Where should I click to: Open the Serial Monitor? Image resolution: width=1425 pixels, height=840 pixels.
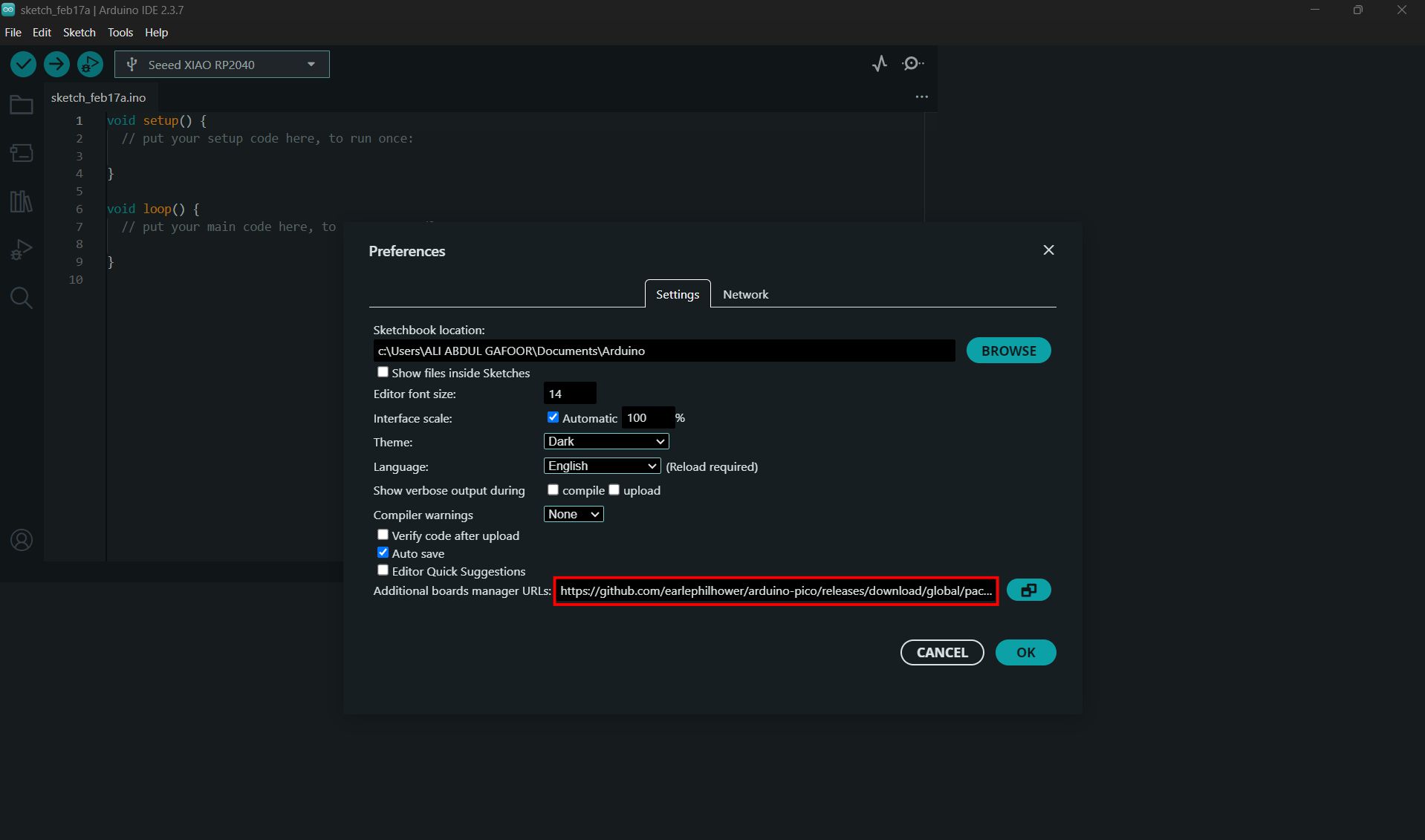tap(912, 64)
